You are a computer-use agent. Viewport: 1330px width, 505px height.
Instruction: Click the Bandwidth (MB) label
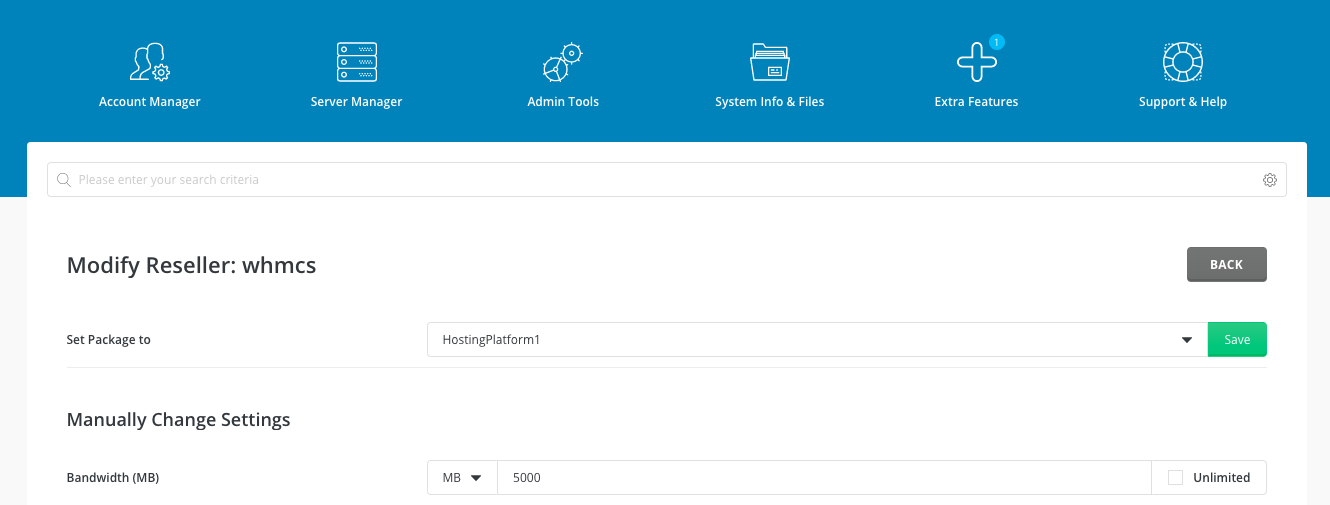113,478
